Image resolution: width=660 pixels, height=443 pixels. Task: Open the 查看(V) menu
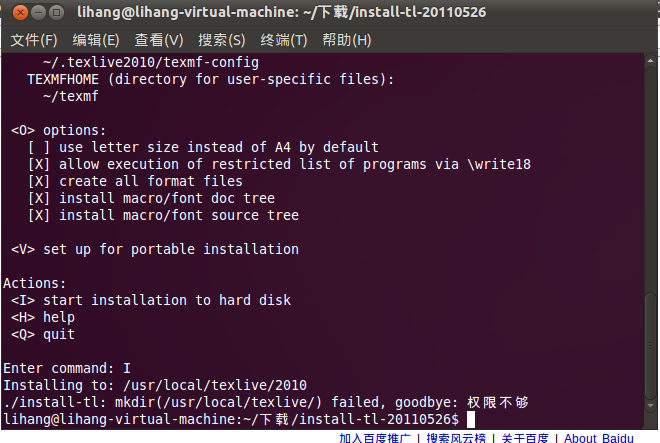click(159, 40)
